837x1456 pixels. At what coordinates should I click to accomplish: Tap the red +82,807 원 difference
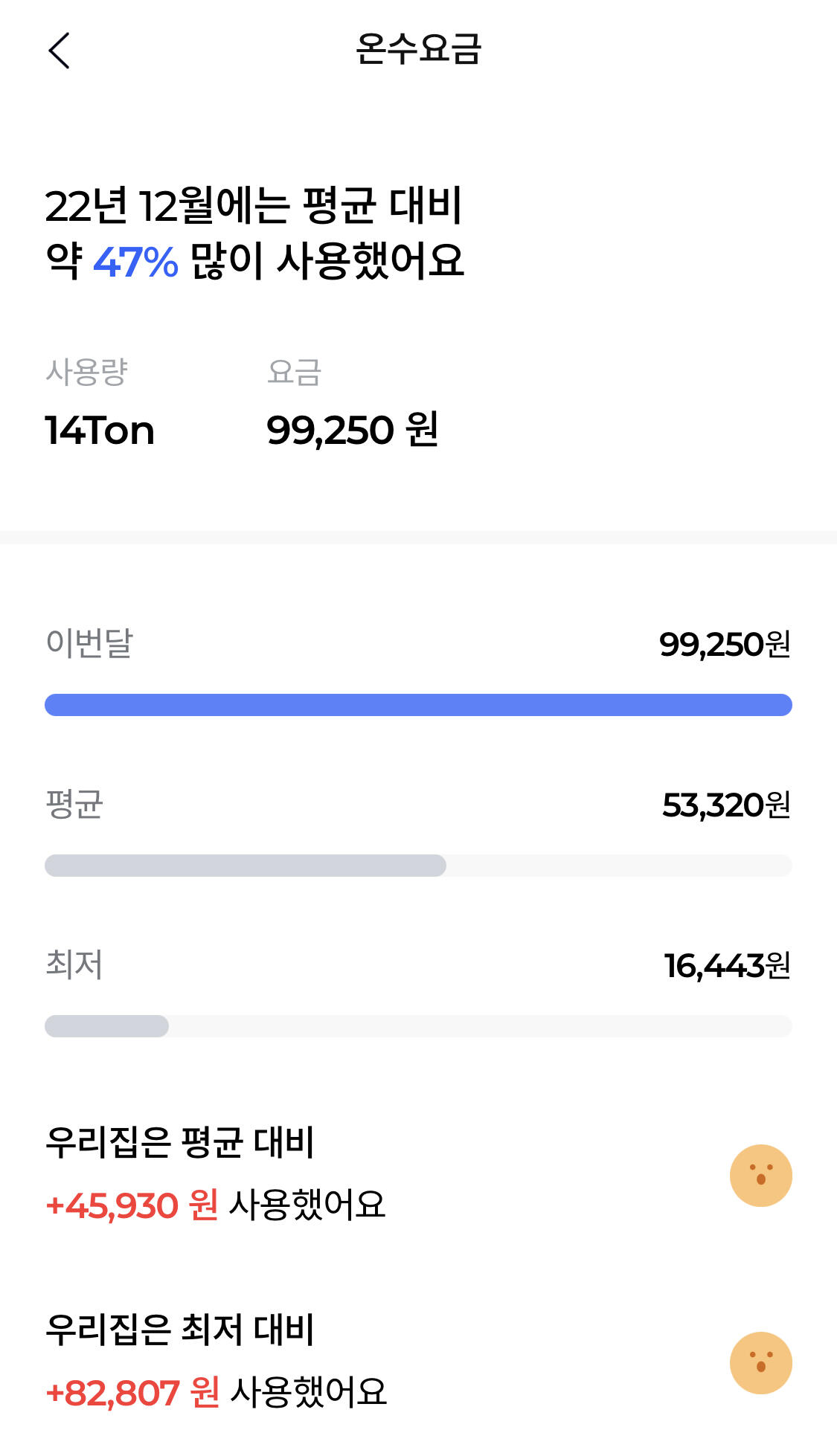132,1393
